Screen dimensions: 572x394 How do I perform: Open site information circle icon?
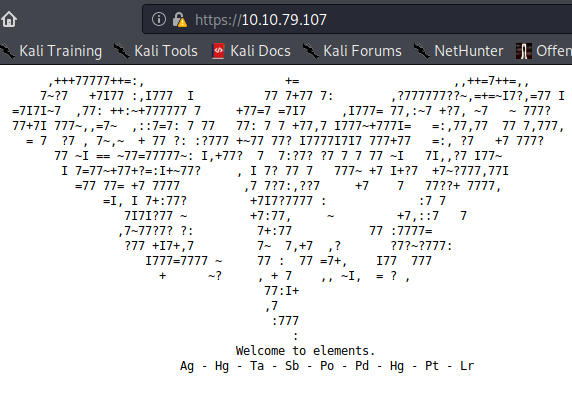[x=159, y=19]
